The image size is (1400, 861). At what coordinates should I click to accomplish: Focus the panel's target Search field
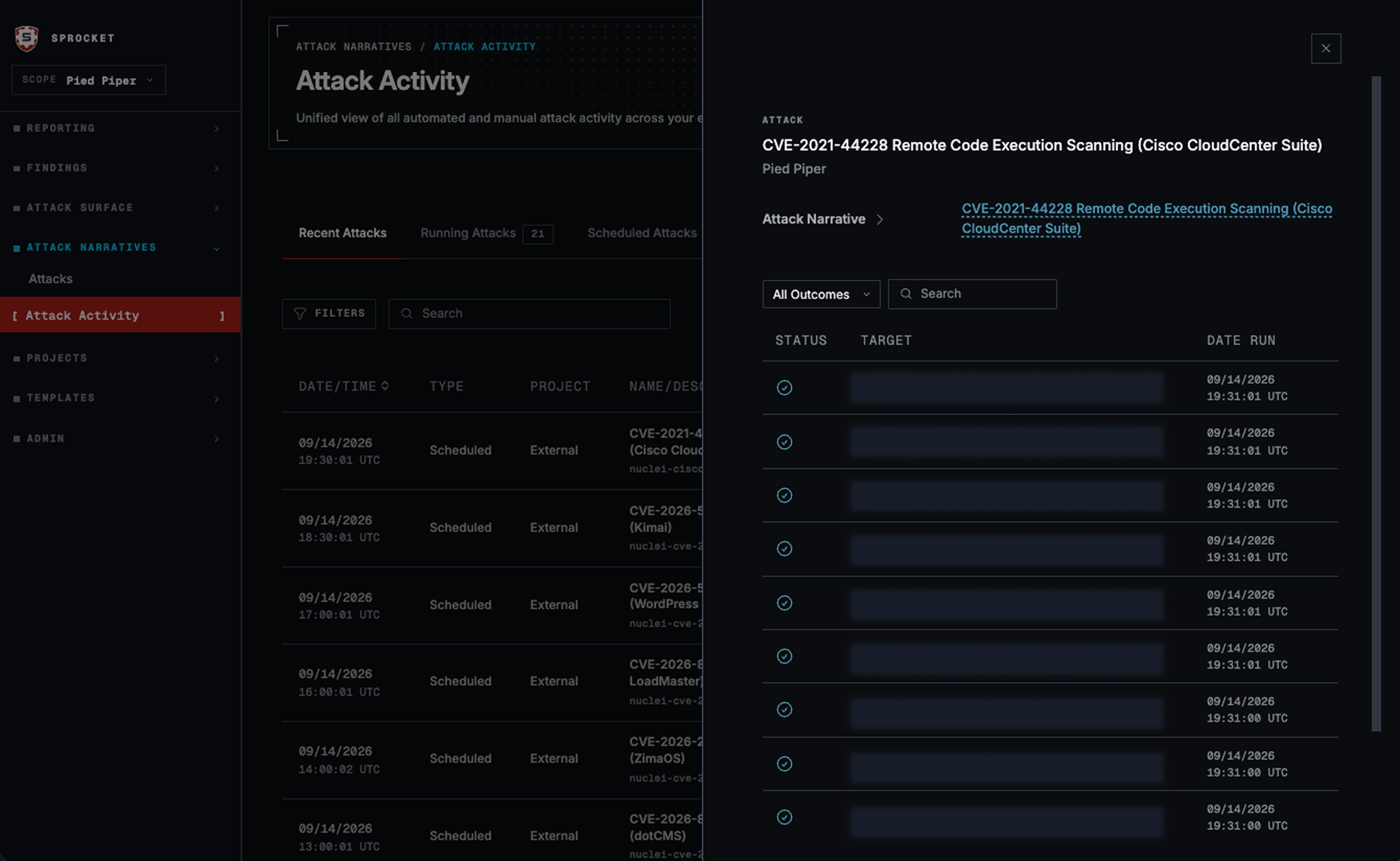point(972,294)
